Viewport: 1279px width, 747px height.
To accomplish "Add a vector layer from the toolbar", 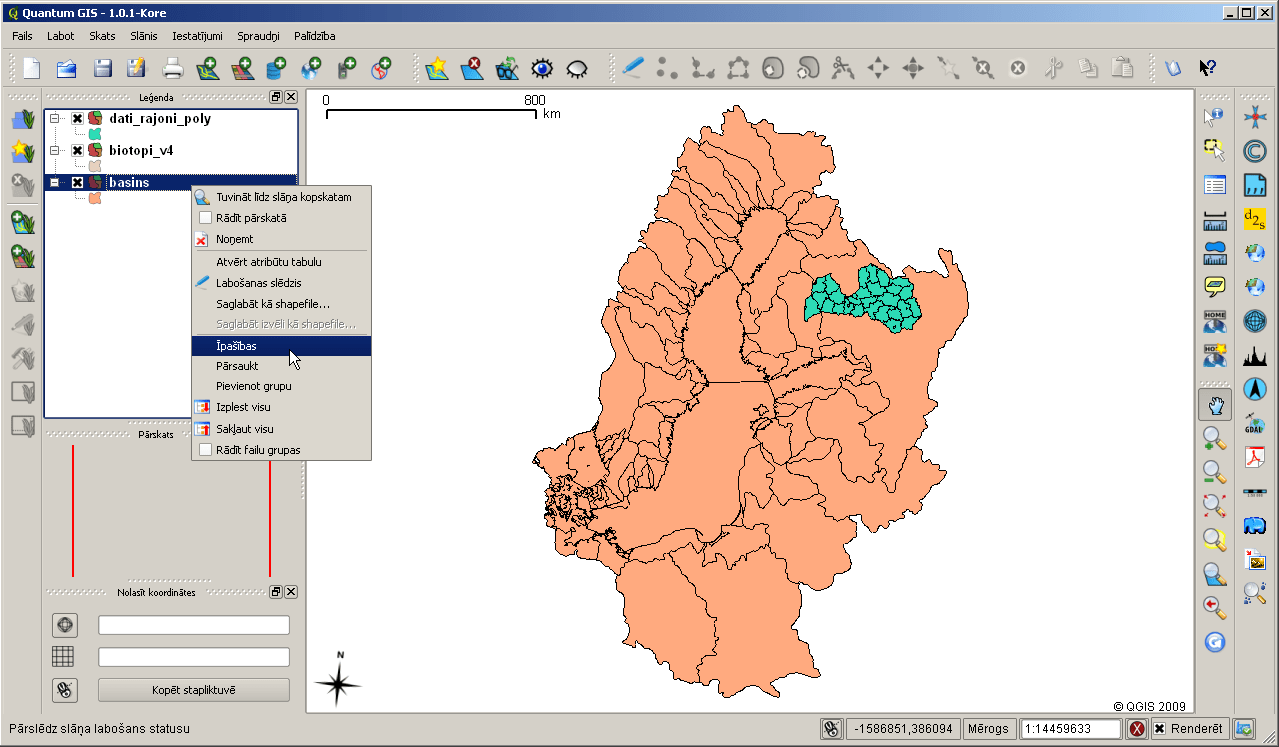I will click(208, 68).
